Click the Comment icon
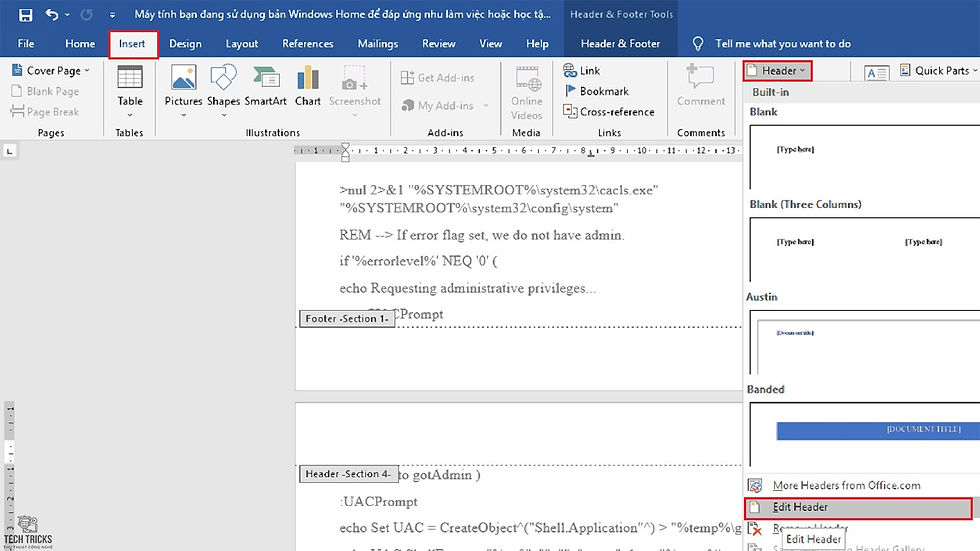 coord(700,77)
